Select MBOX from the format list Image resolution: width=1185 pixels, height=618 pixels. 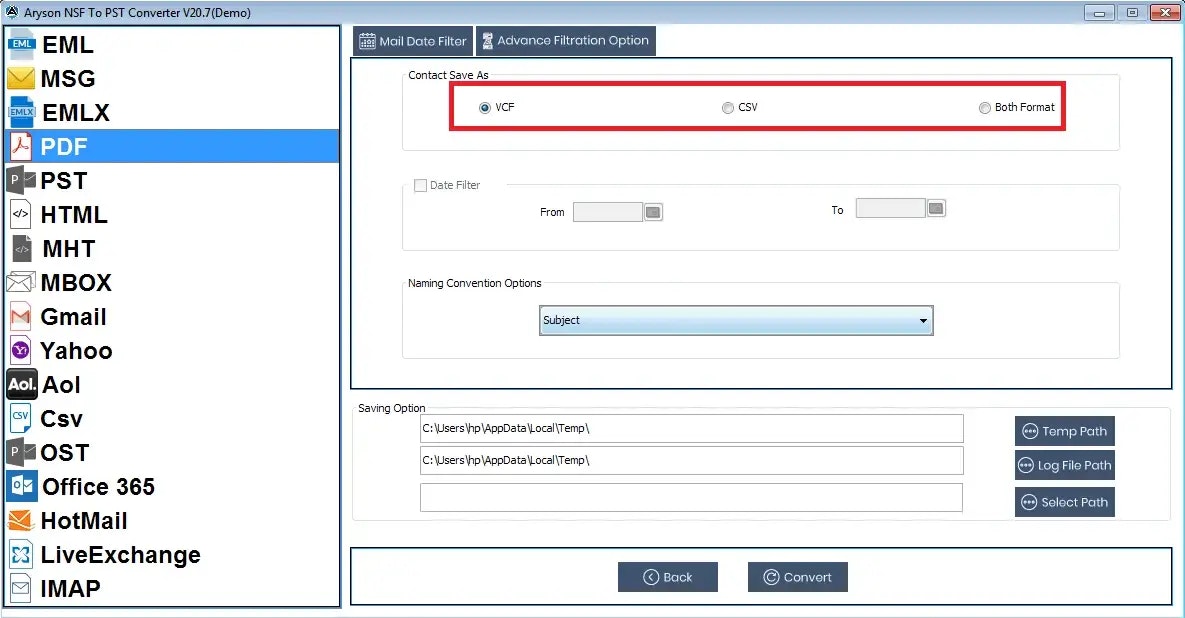[x=76, y=283]
